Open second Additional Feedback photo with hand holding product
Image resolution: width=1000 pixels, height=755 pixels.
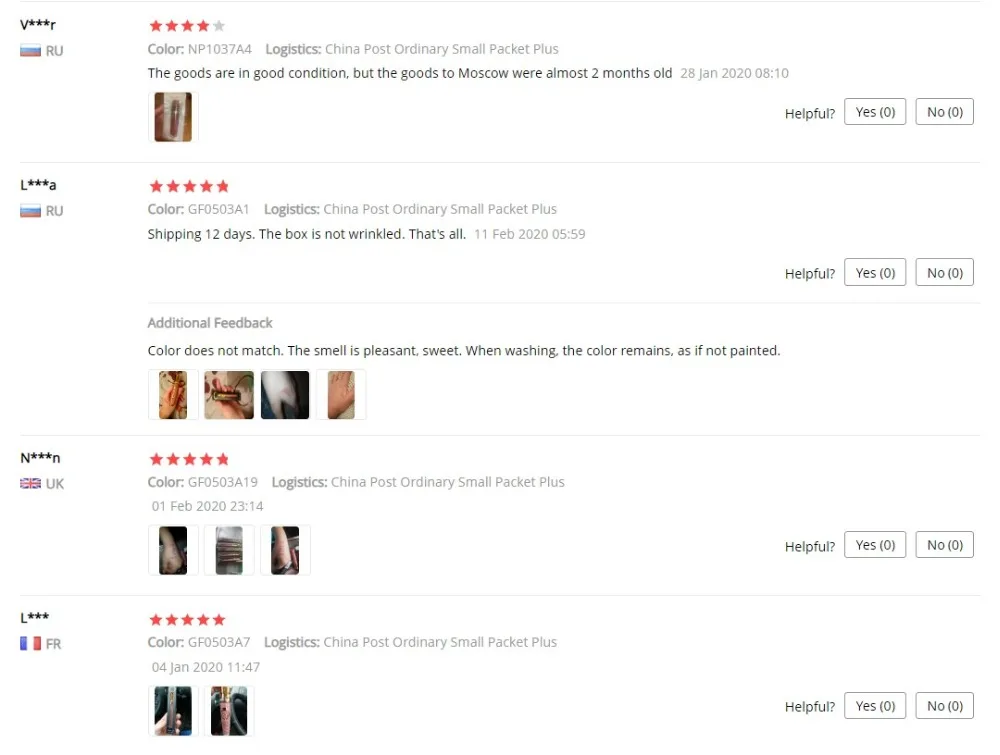coord(229,395)
